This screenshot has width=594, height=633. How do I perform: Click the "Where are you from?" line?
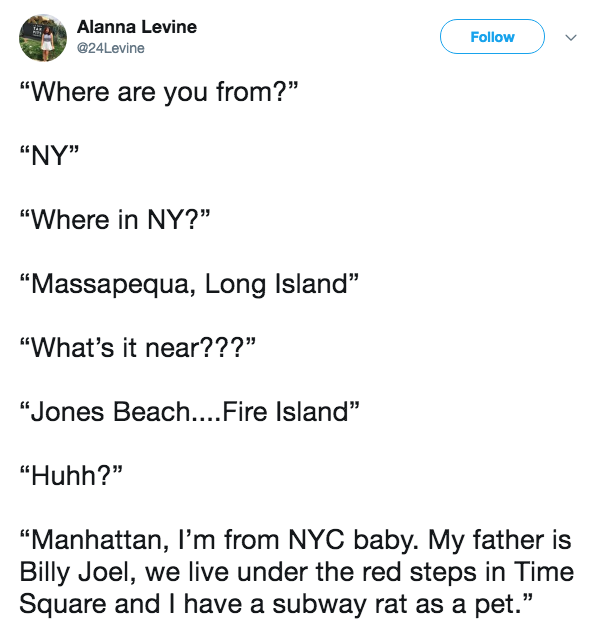point(159,92)
